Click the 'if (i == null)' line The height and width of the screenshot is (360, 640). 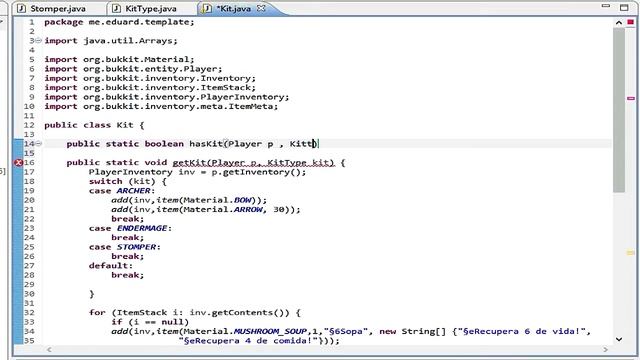pyautogui.click(x=150, y=322)
